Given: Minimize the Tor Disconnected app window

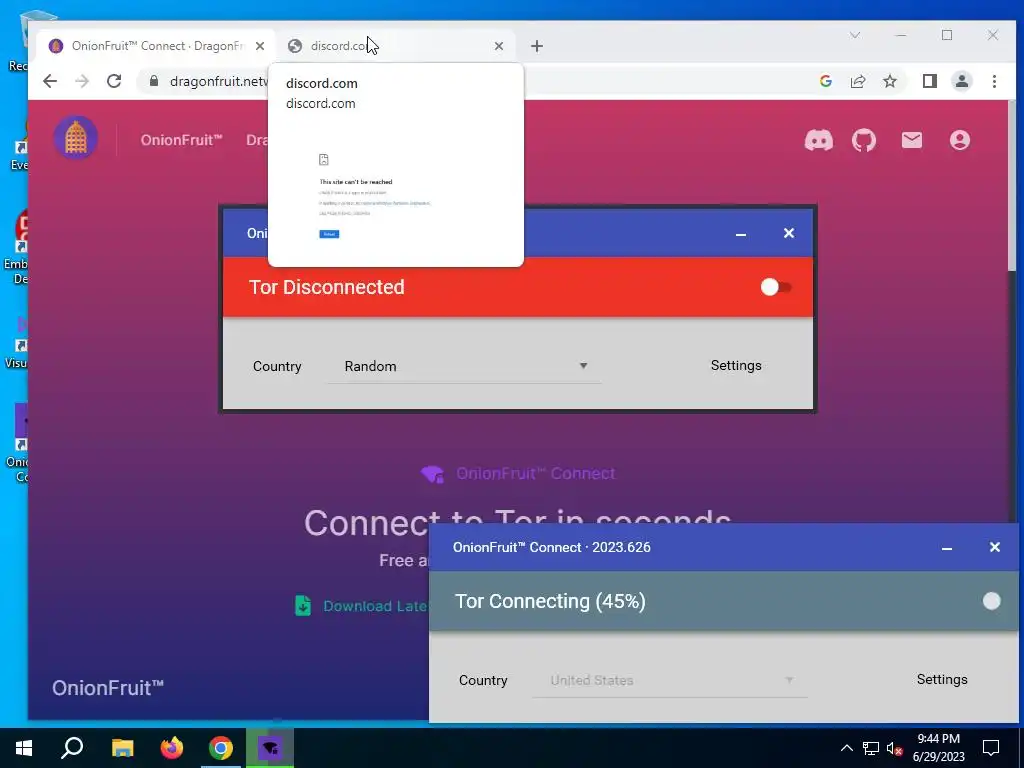Looking at the screenshot, I should tap(741, 234).
